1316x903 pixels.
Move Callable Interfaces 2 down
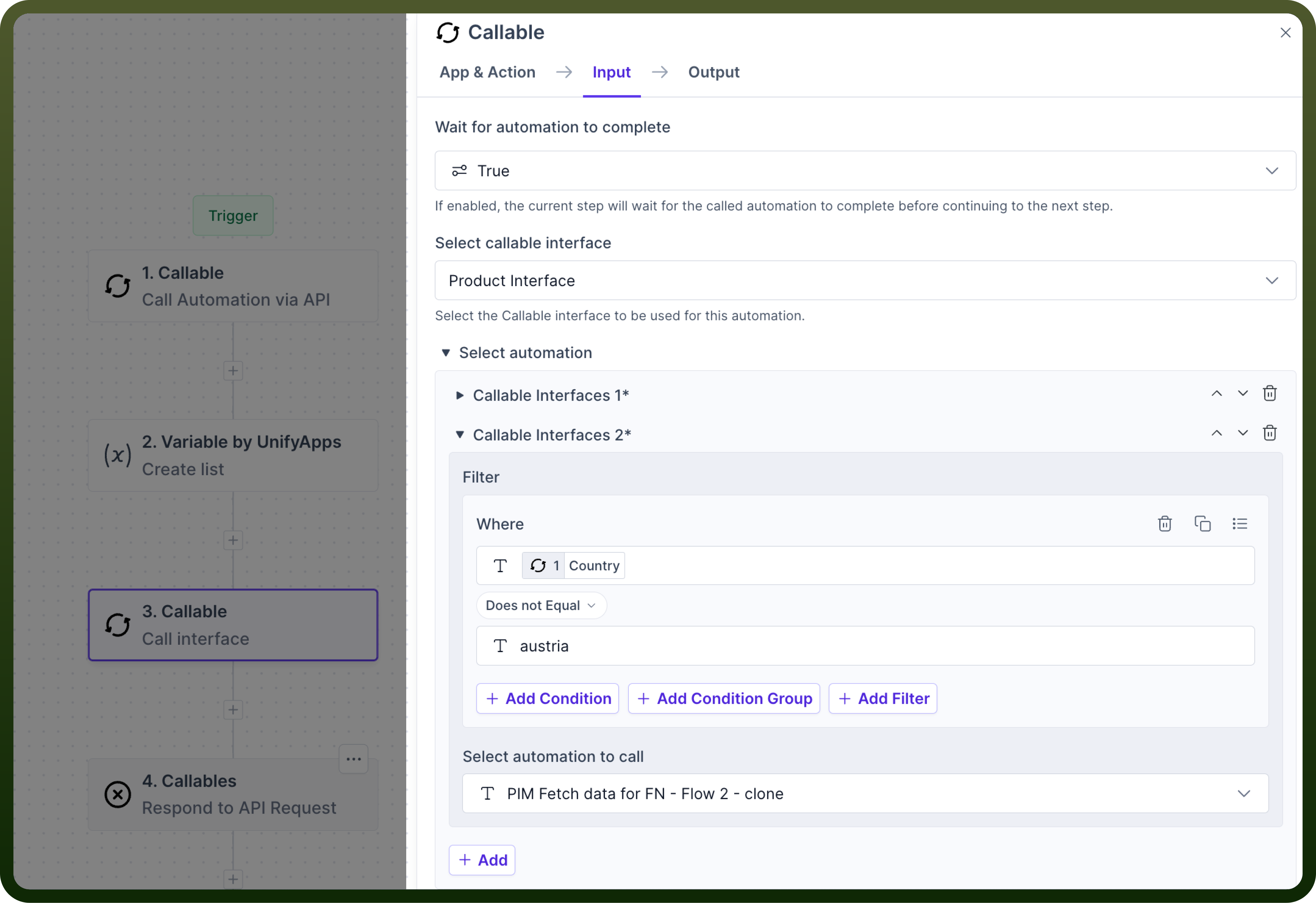coord(1242,433)
